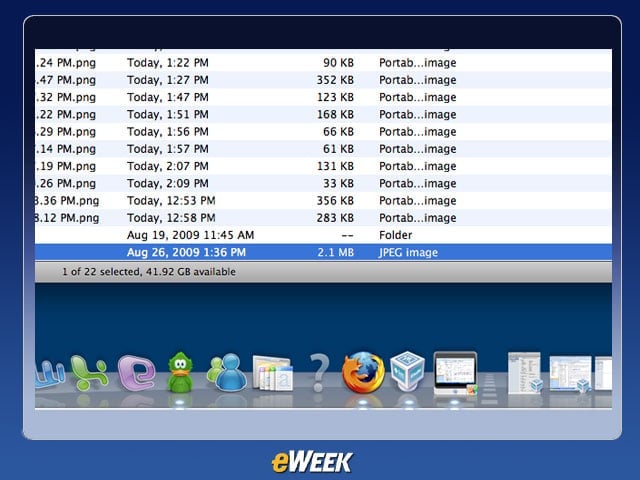This screenshot has height=480, width=640.
Task: Click the partially visible third minimized window
Action: tap(603, 373)
